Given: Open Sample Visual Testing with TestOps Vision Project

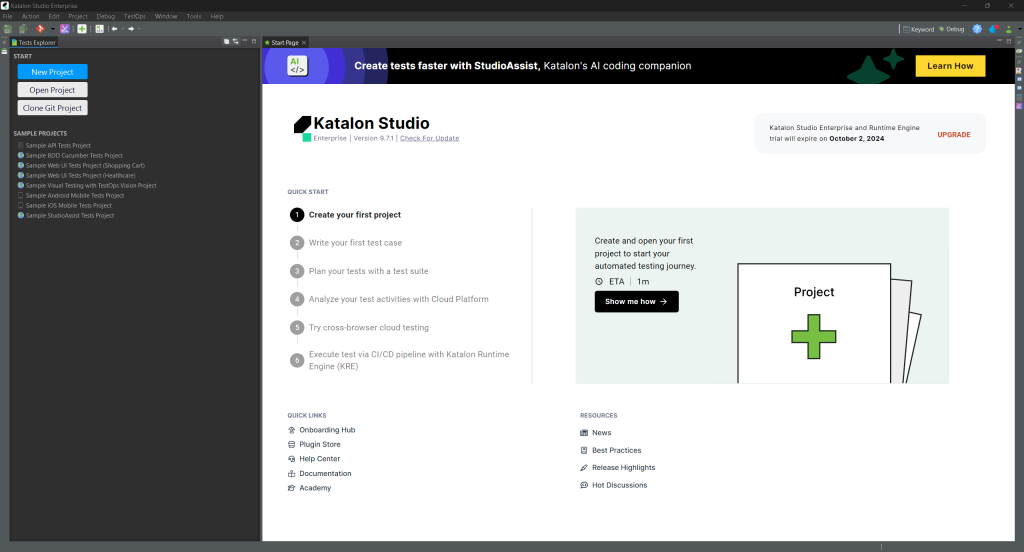Looking at the screenshot, I should click(x=88, y=186).
